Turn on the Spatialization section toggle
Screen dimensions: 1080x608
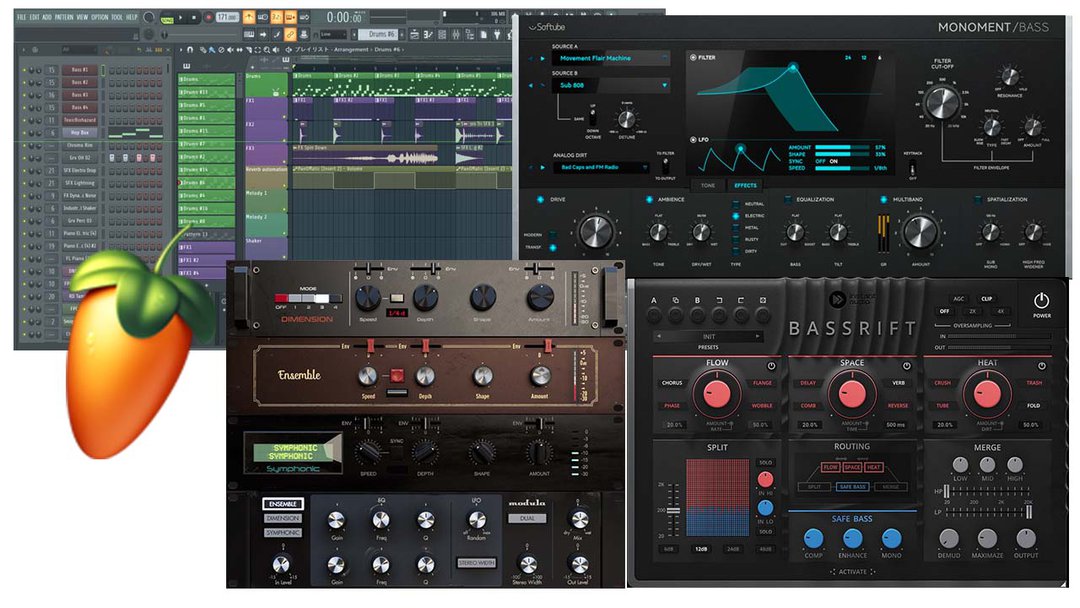pyautogui.click(x=975, y=200)
